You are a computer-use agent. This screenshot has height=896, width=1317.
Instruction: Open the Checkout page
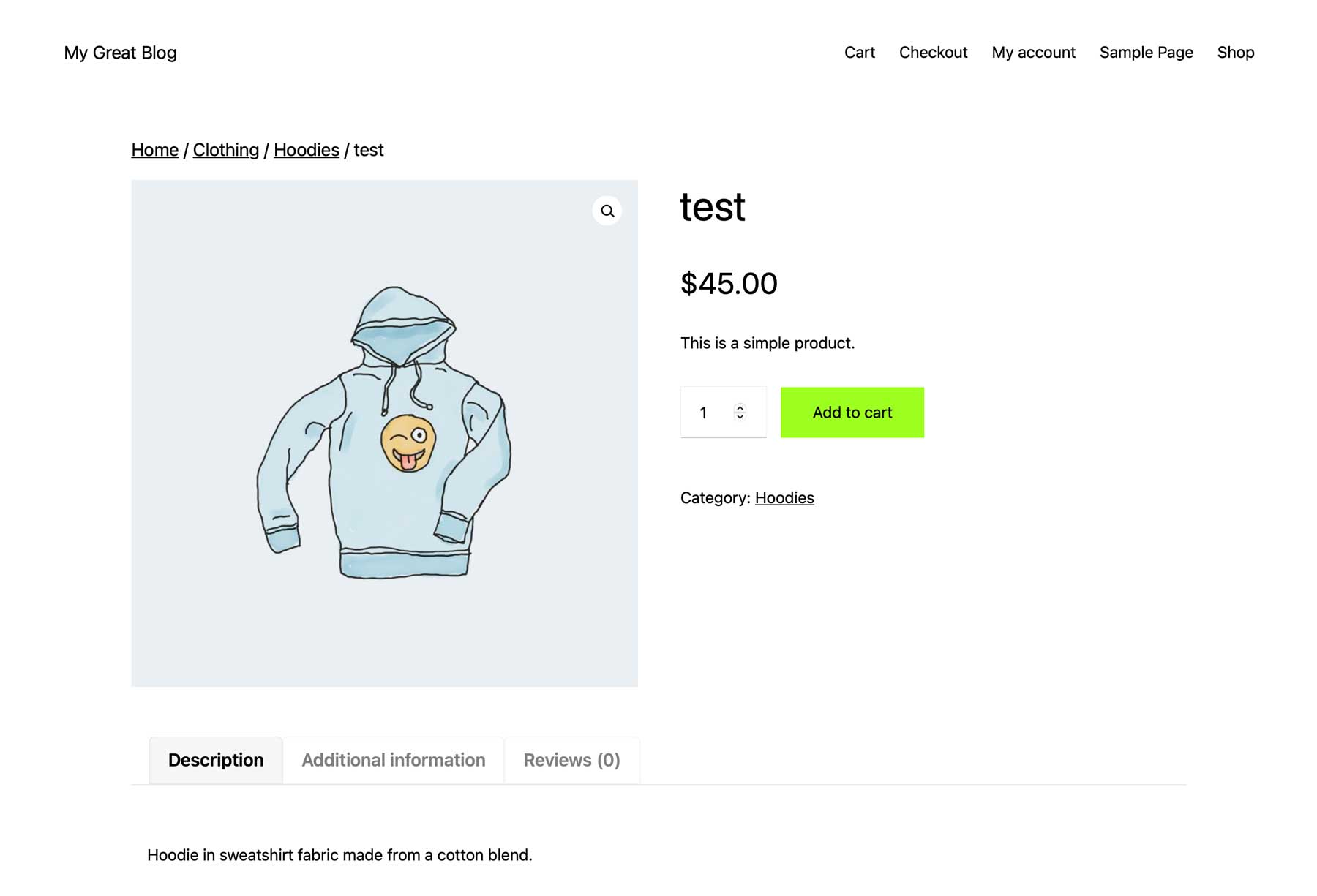[x=934, y=52]
